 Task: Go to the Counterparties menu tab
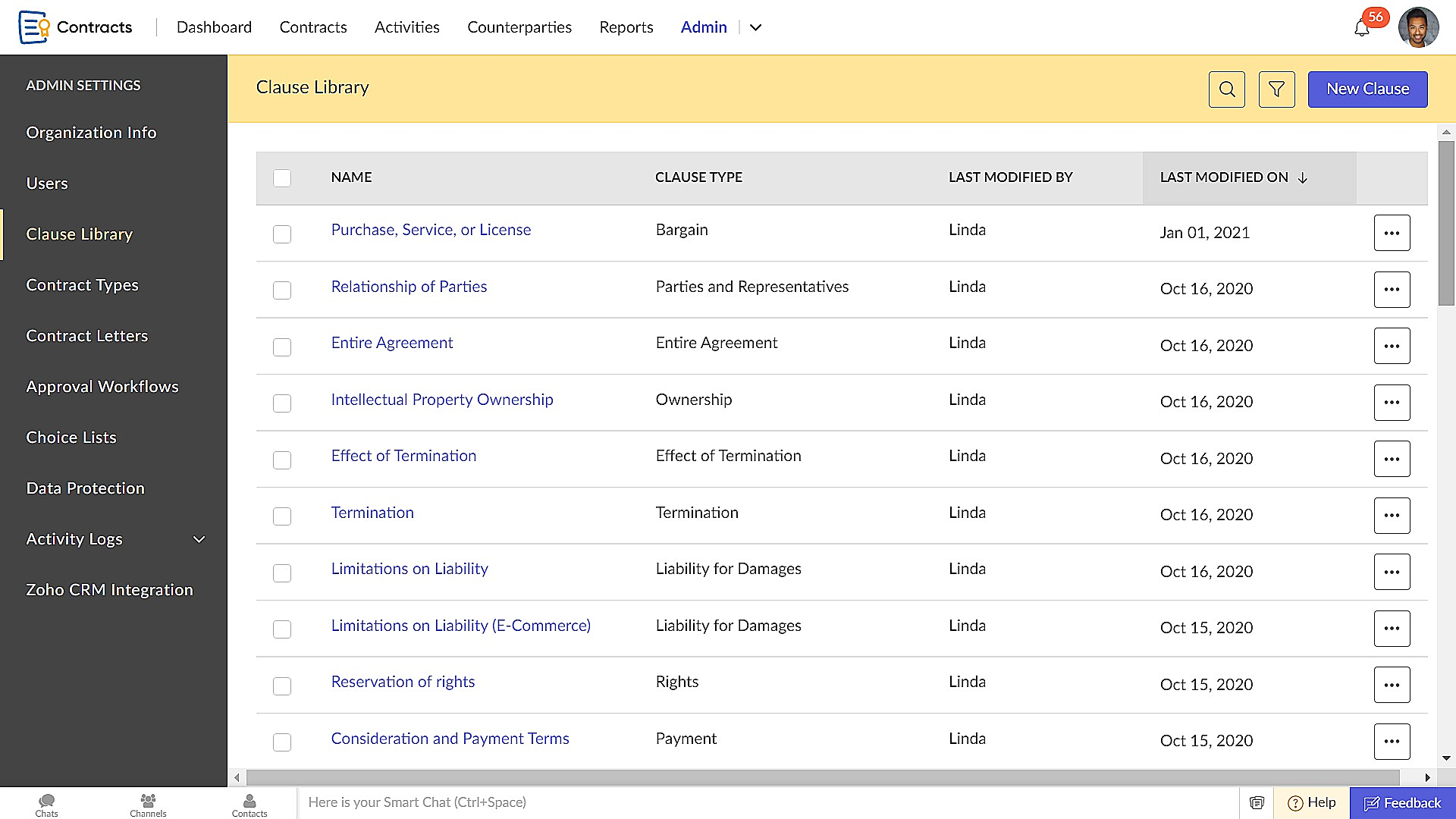(x=519, y=27)
